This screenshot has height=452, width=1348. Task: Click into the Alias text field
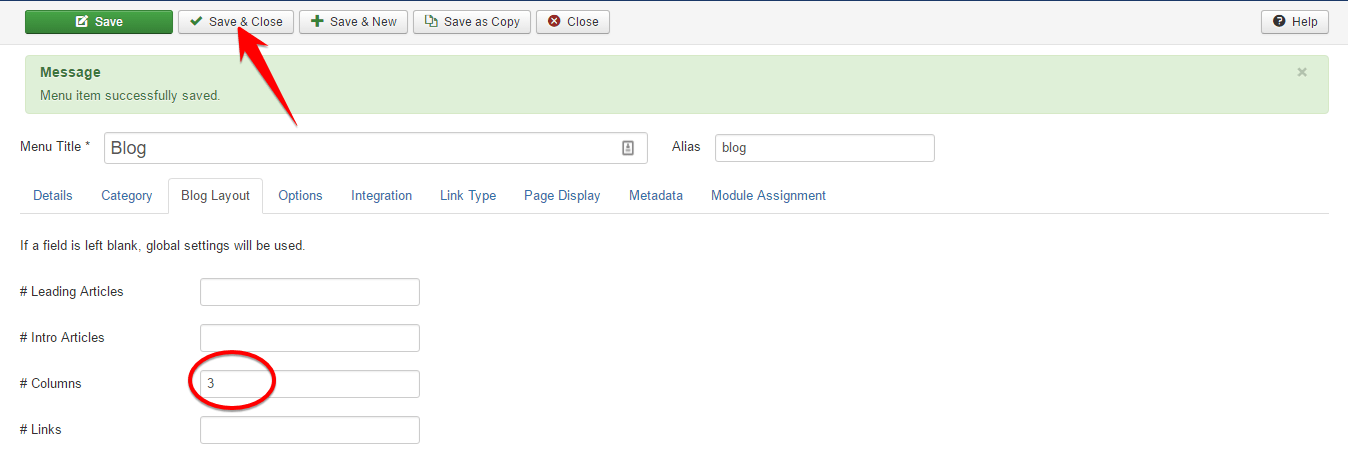tap(824, 148)
